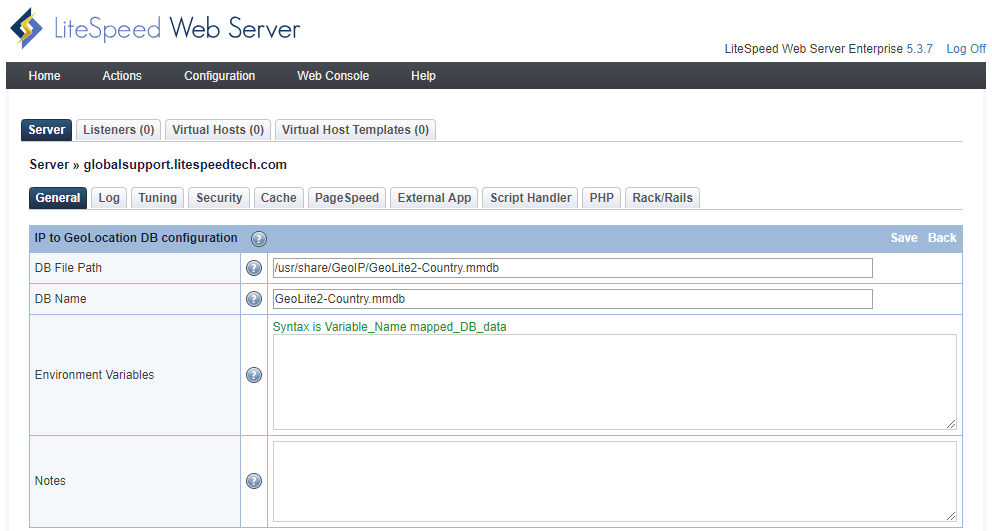Click the 5.3.7 version link

[x=919, y=49]
